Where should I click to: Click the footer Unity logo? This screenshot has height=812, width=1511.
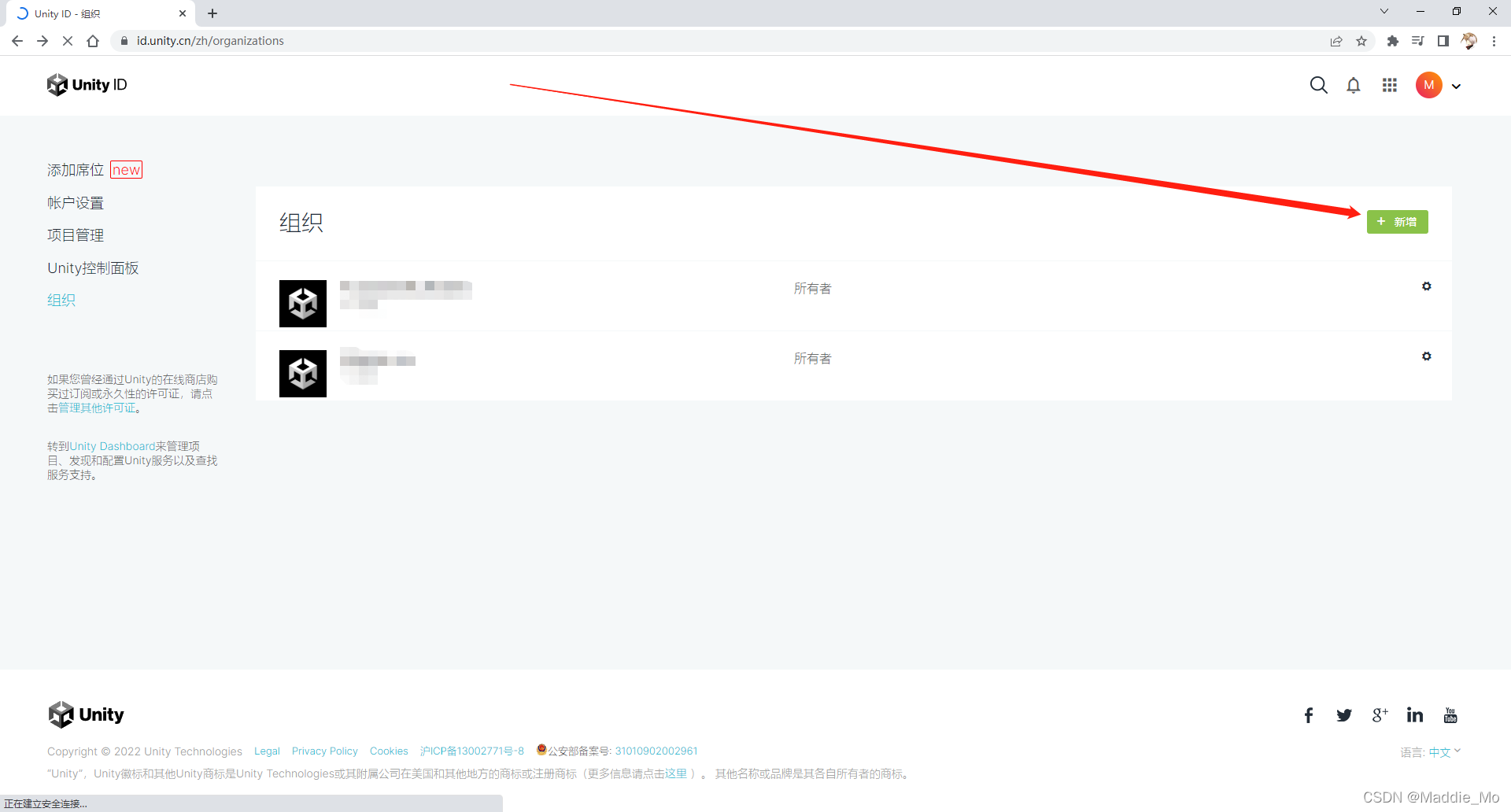87,714
